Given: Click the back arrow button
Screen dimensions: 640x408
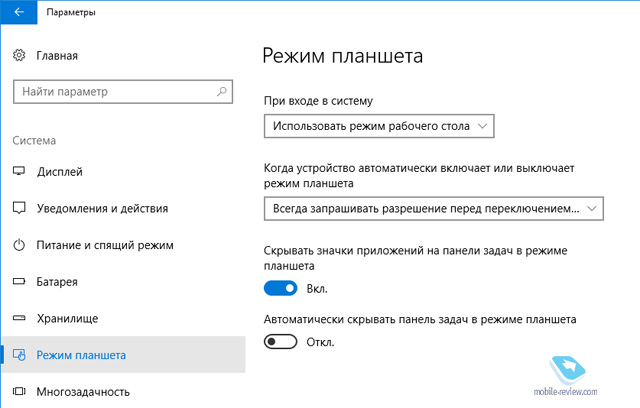Looking at the screenshot, I should pos(19,12).
